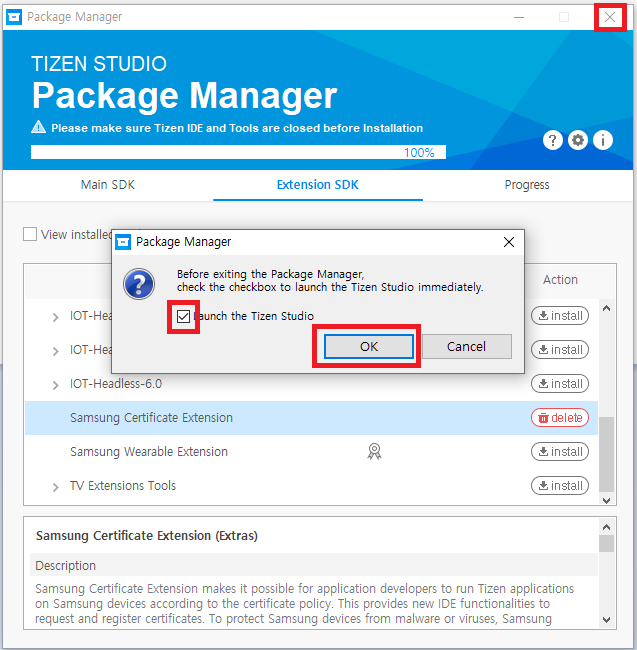
Task: Cancel the exit dialog
Action: 467,347
